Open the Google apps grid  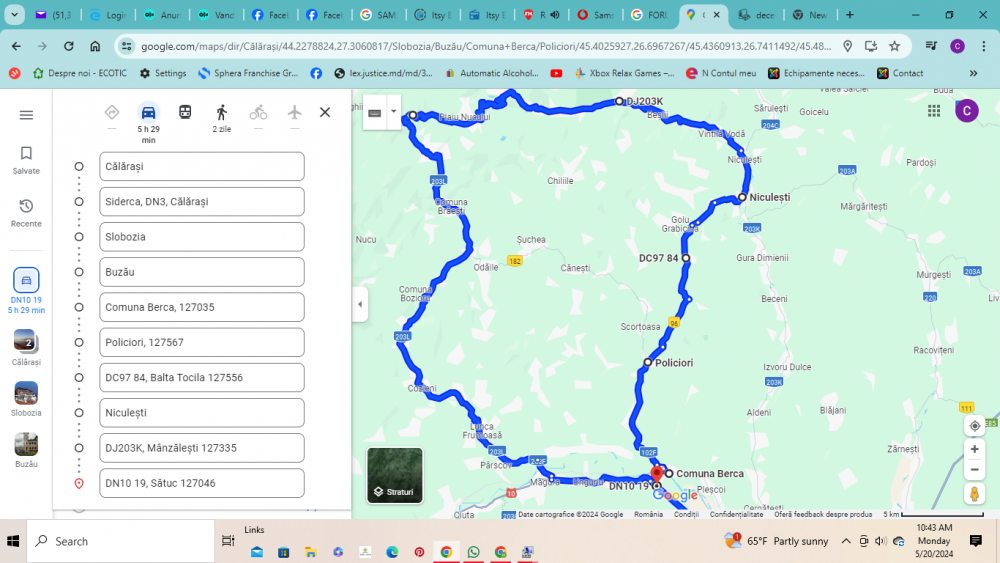933,111
